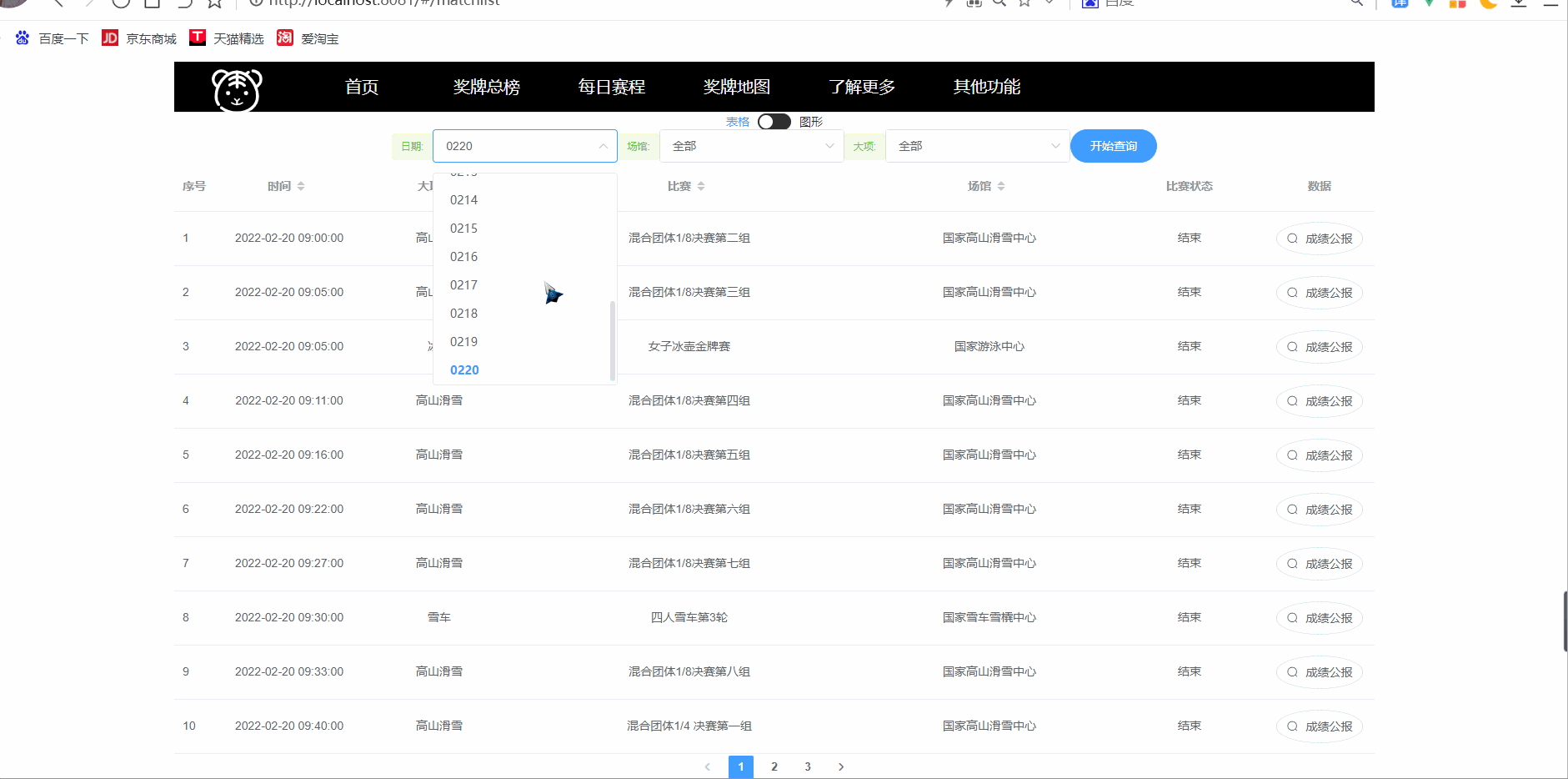The height and width of the screenshot is (779, 1568).
Task: Go to page 3 in pagination
Action: click(x=807, y=766)
